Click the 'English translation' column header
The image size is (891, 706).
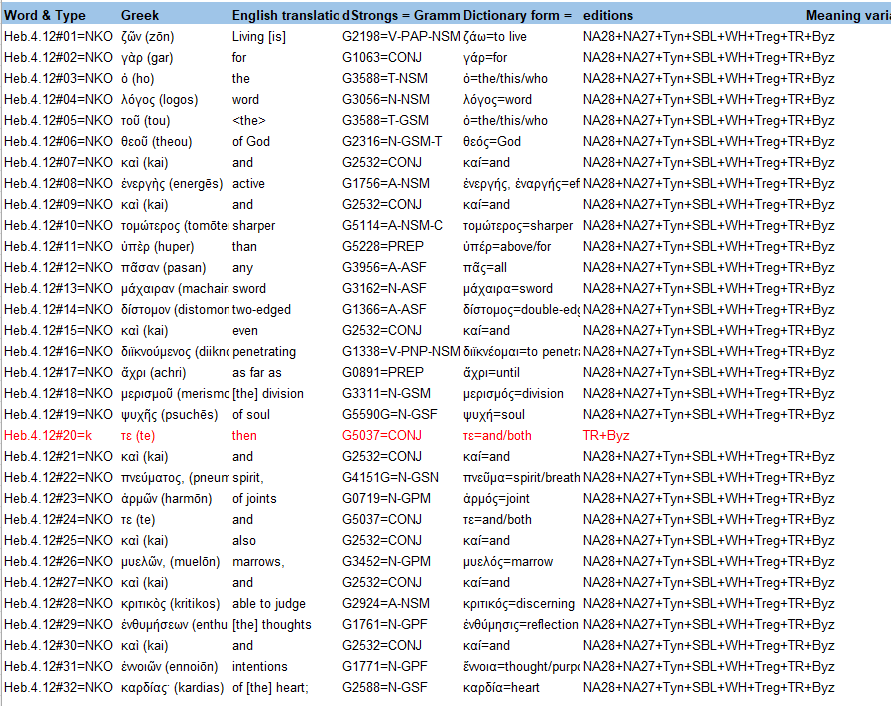point(285,15)
